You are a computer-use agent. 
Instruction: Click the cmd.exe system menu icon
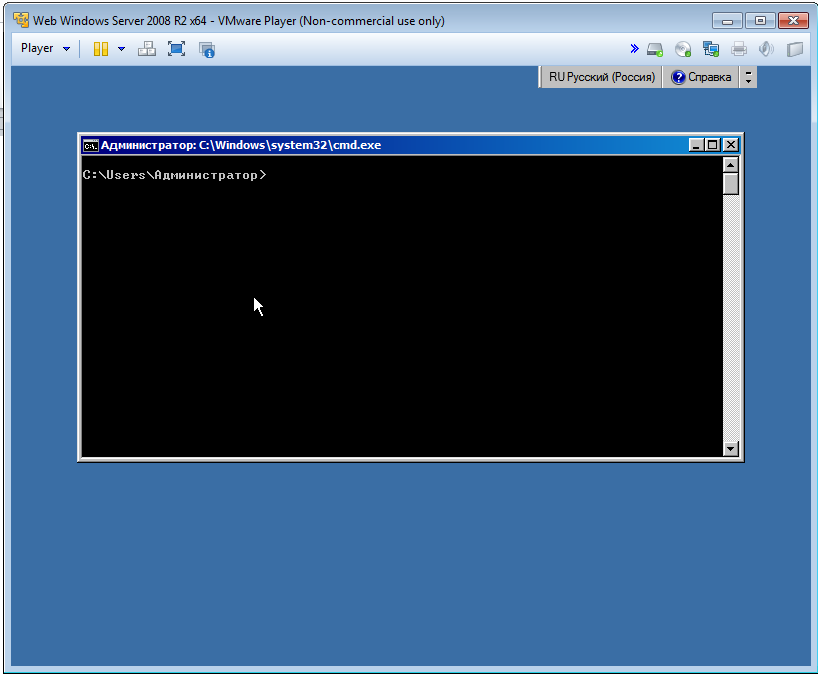point(90,146)
